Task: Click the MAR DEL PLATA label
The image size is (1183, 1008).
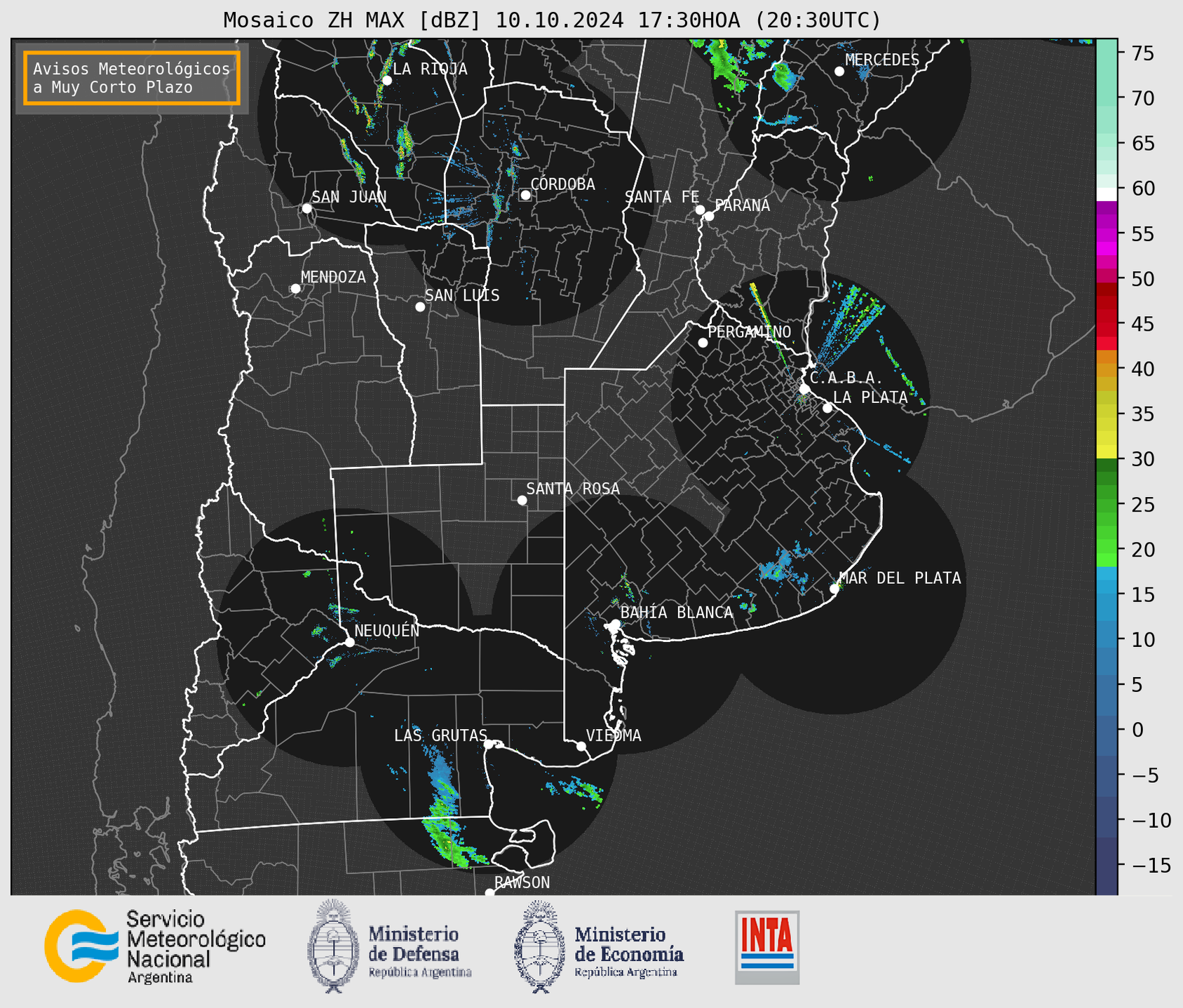Action: (x=900, y=578)
